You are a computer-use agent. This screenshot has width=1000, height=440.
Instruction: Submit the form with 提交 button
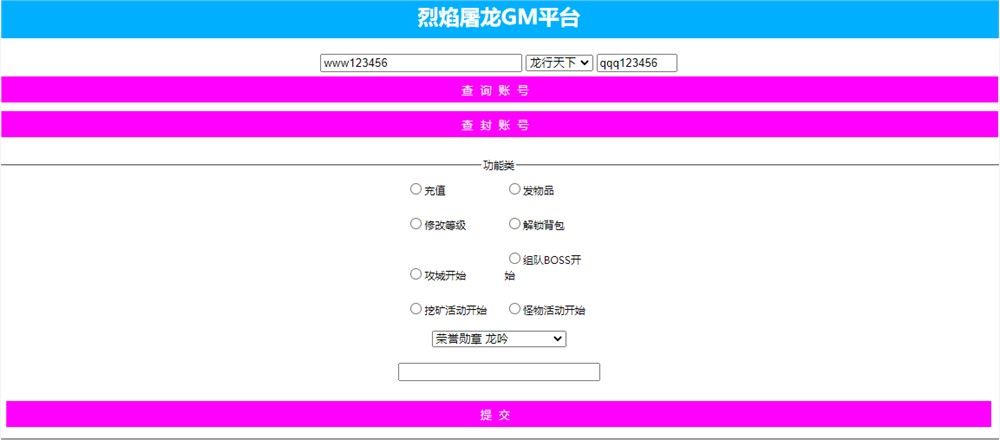click(499, 414)
